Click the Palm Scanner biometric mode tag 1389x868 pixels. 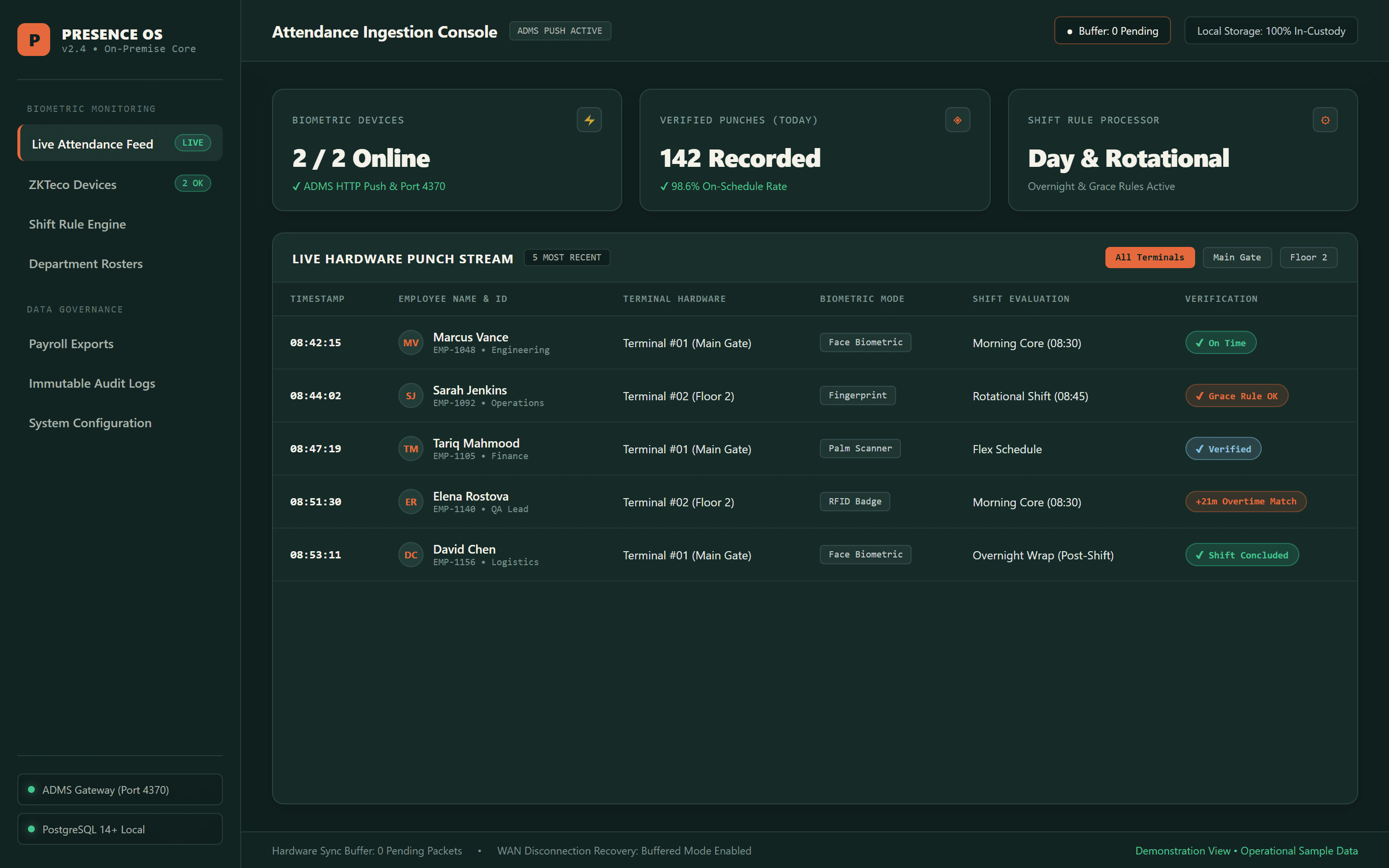(x=860, y=448)
